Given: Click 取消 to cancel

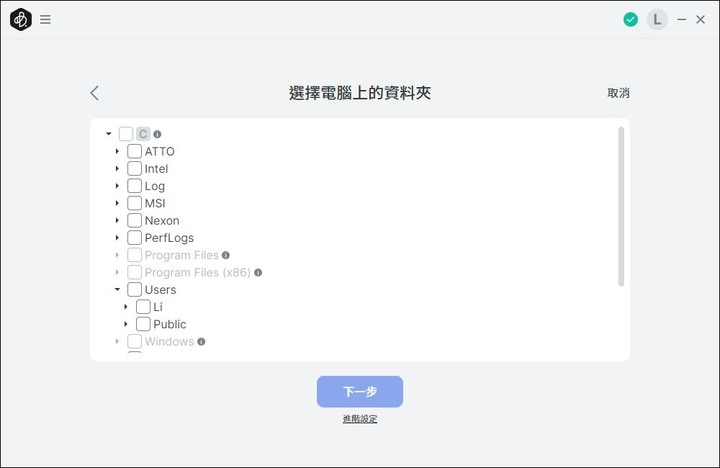Looking at the screenshot, I should 619,93.
